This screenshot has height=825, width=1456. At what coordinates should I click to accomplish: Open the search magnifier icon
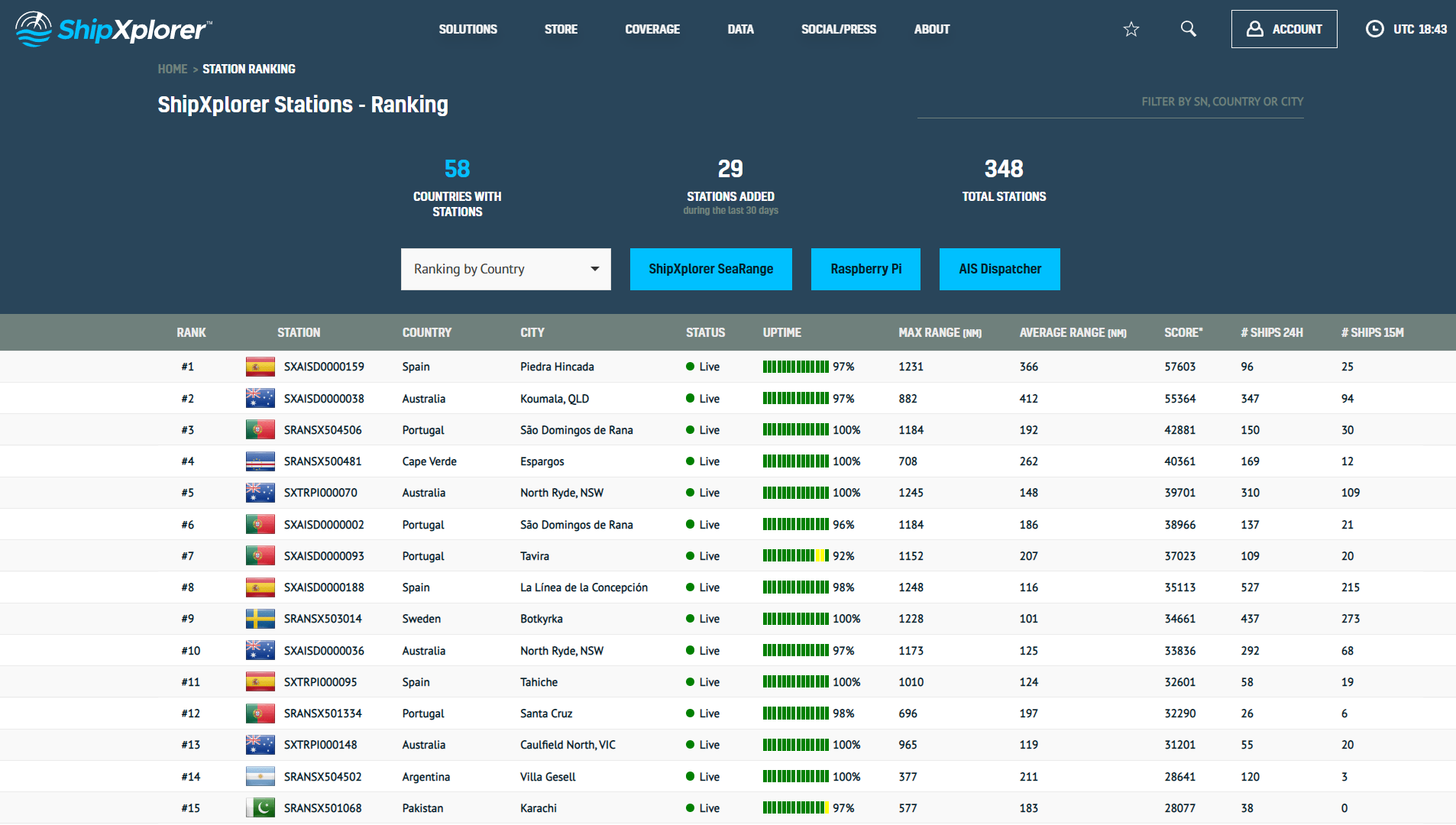tap(1189, 29)
